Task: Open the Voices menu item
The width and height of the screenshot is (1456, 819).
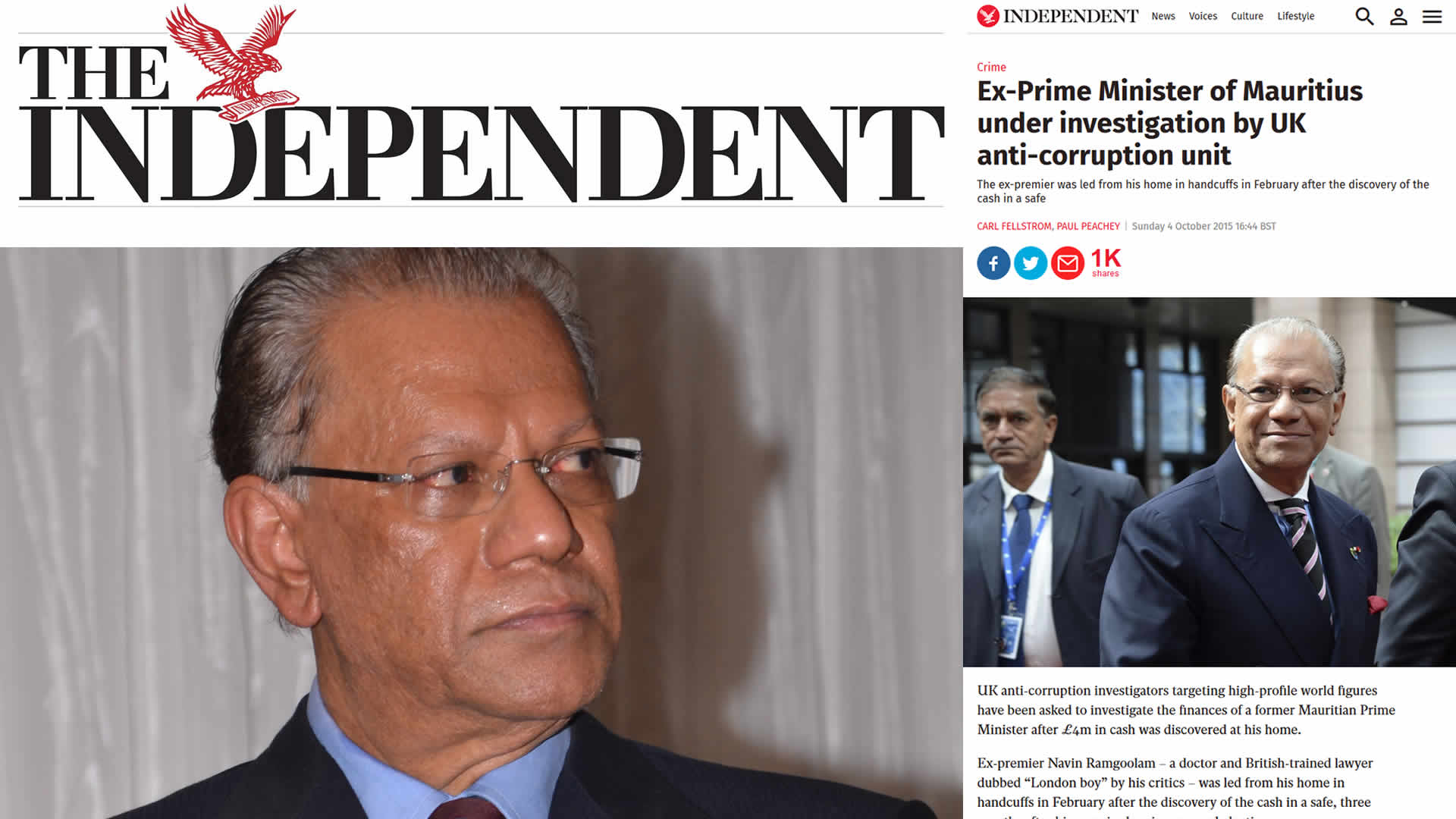Action: tap(1203, 16)
